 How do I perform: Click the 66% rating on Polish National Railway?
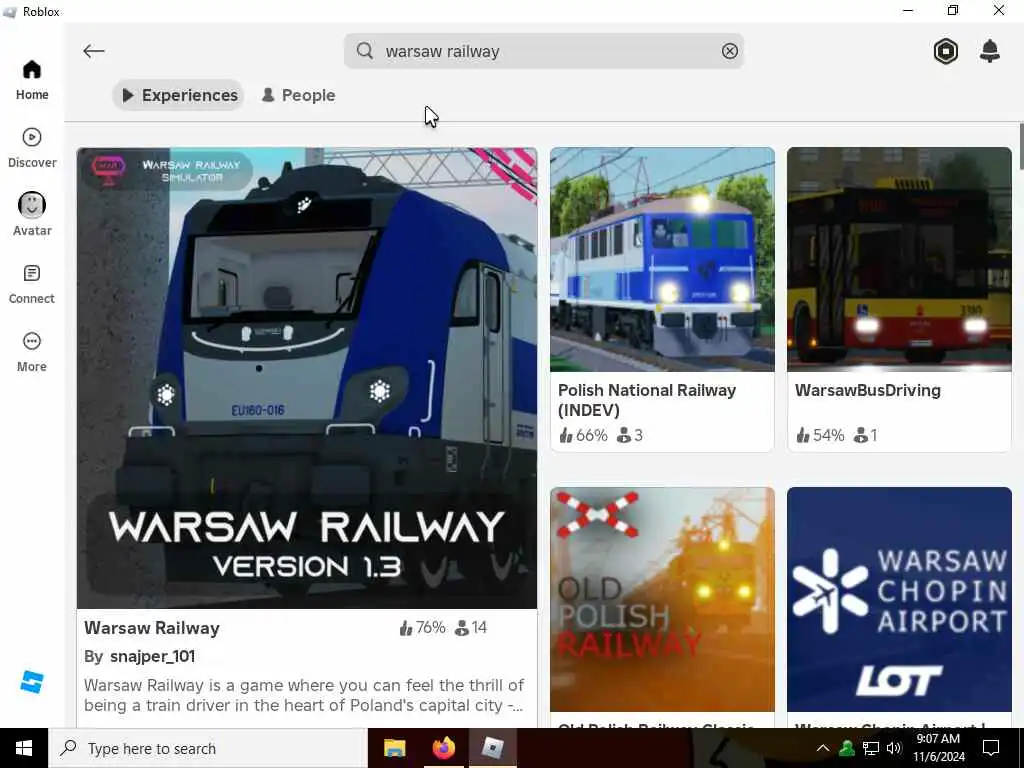583,435
